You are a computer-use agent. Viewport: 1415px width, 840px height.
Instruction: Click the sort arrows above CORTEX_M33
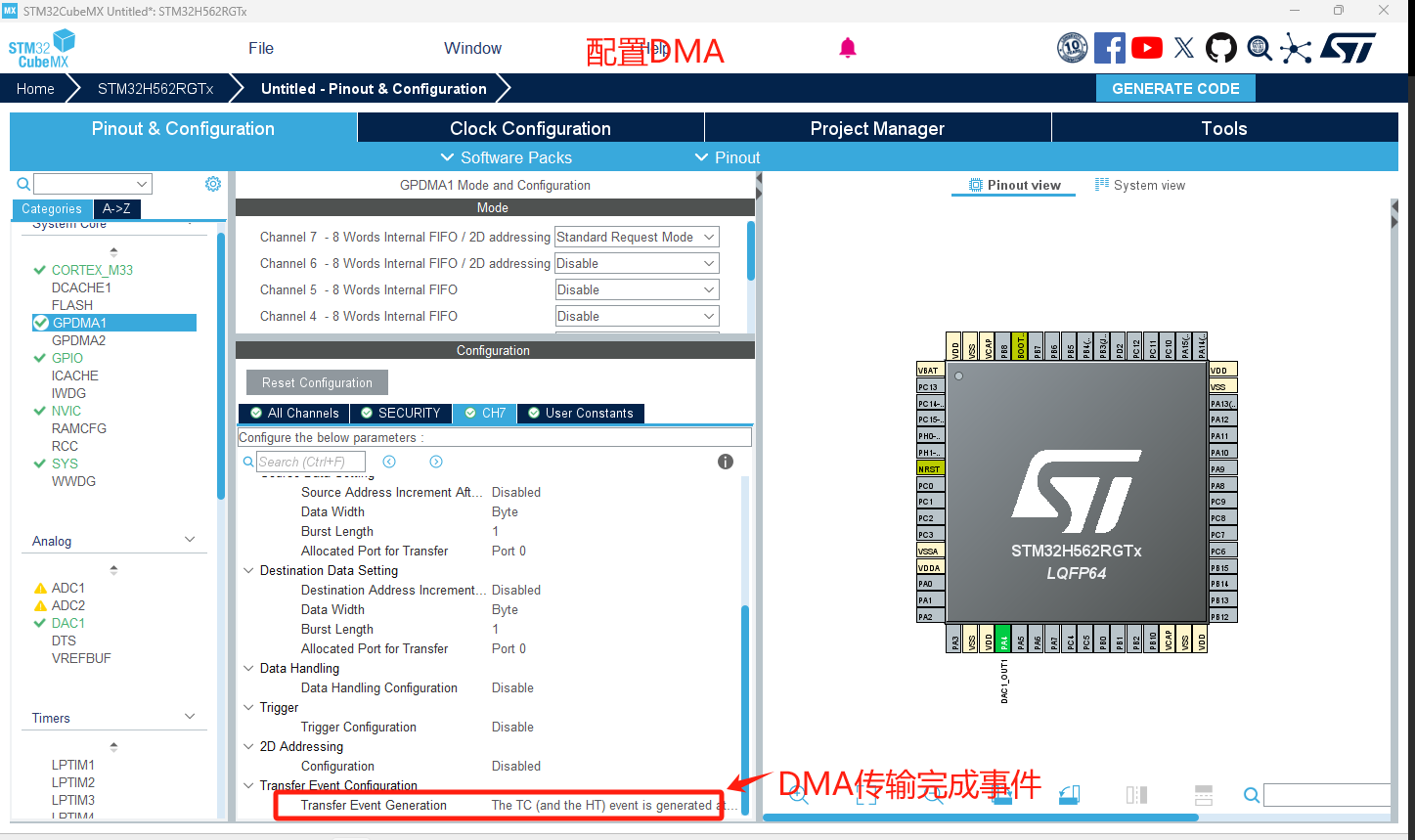[113, 251]
